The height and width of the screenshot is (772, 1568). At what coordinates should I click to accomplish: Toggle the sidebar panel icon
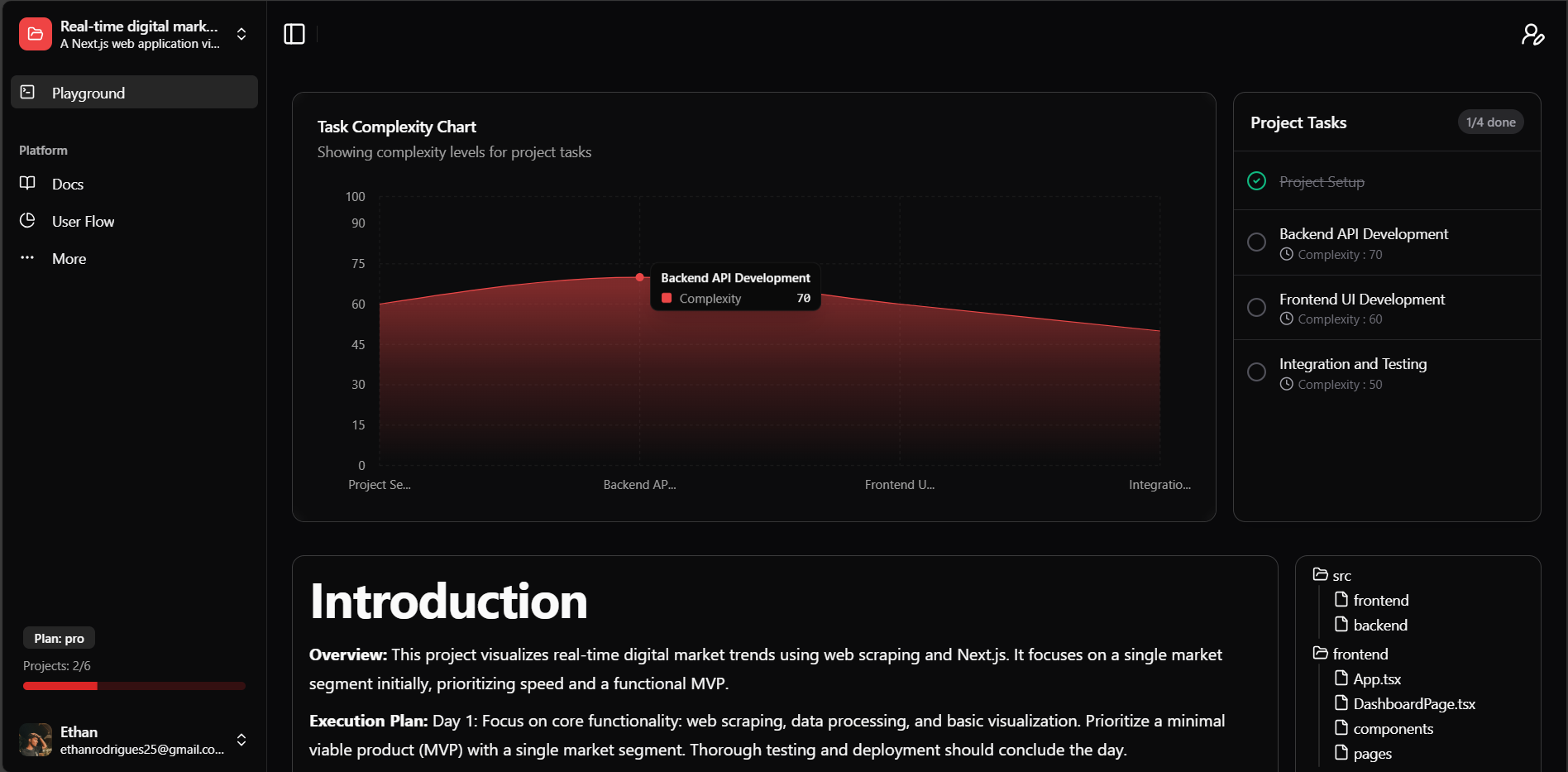294,34
